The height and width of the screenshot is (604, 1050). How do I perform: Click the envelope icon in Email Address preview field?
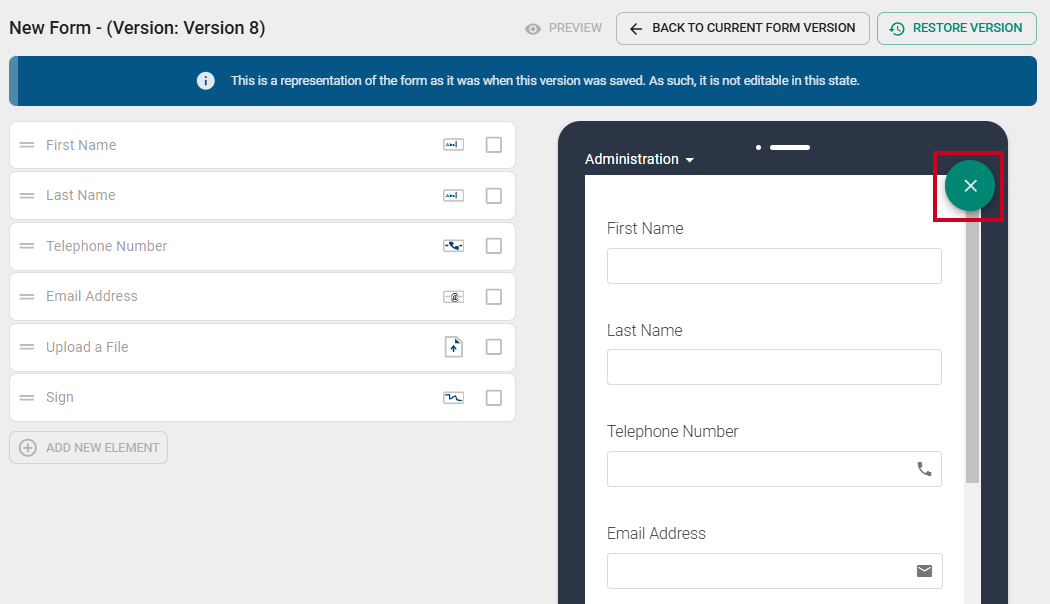[x=924, y=571]
